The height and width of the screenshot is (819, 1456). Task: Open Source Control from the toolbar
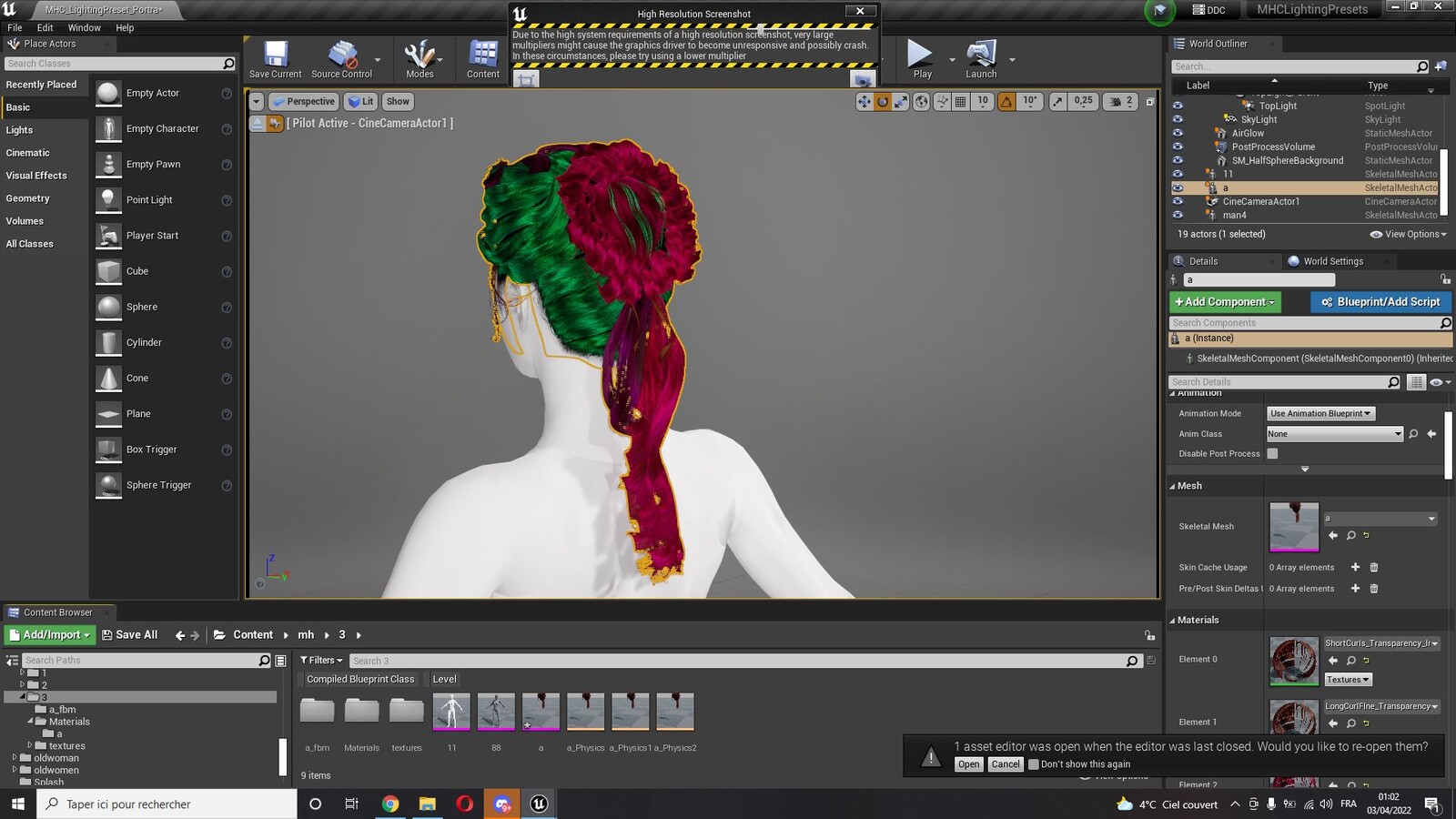pyautogui.click(x=341, y=59)
